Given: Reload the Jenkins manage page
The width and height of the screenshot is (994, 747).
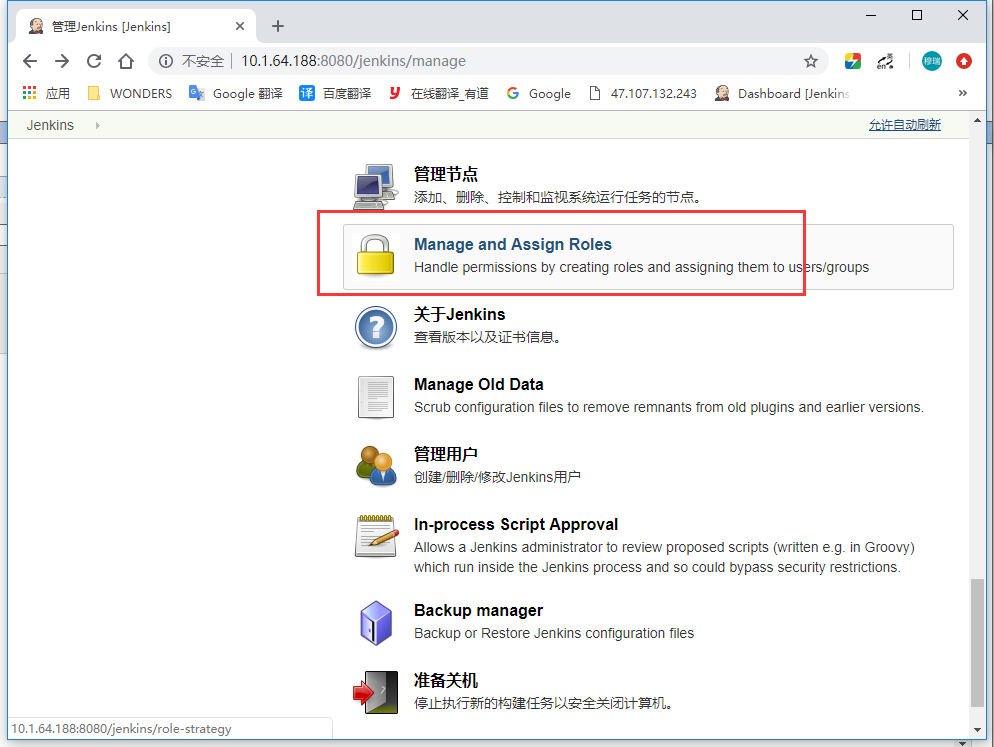Looking at the screenshot, I should [94, 61].
